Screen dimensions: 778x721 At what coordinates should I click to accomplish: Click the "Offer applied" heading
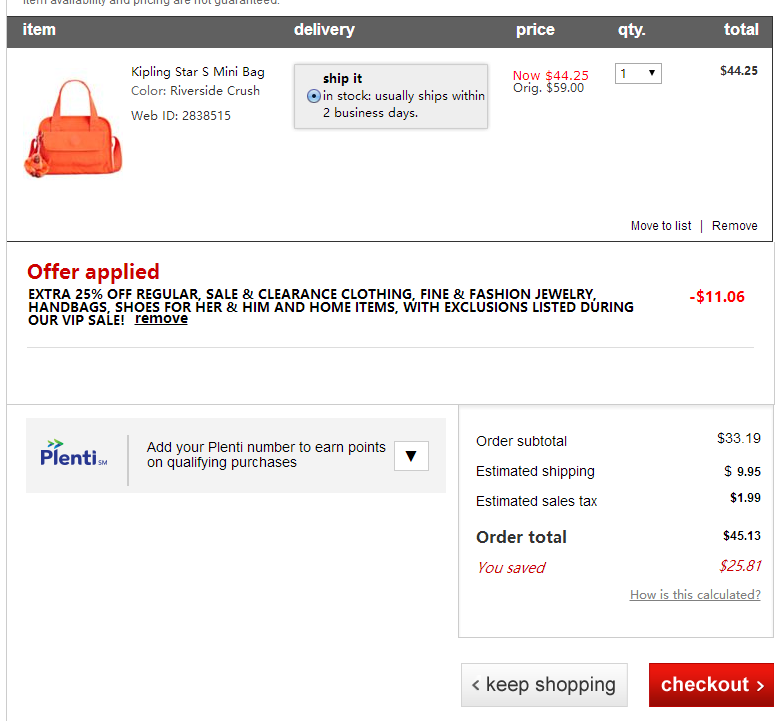pyautogui.click(x=93, y=272)
